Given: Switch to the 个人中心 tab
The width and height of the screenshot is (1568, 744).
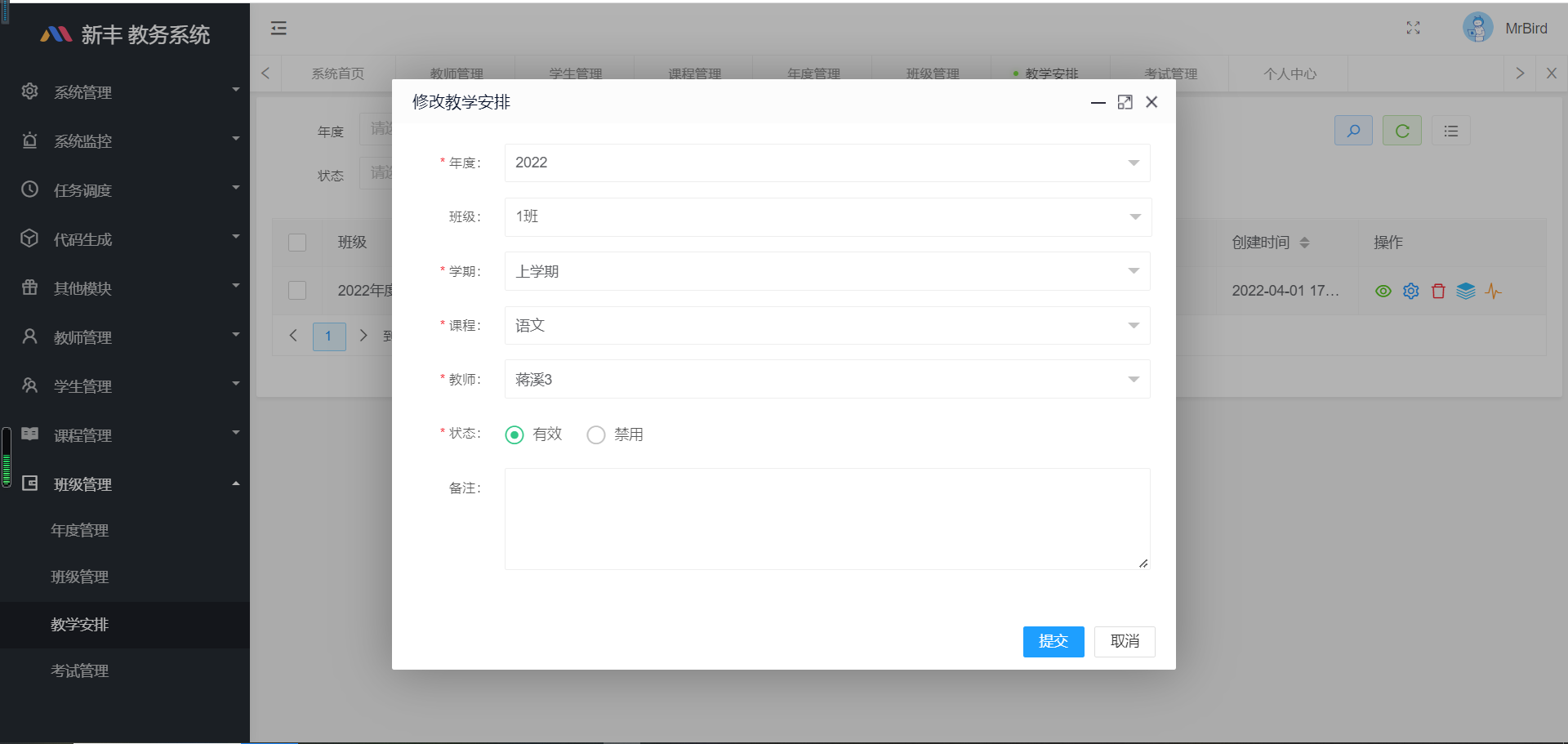Looking at the screenshot, I should point(1290,74).
